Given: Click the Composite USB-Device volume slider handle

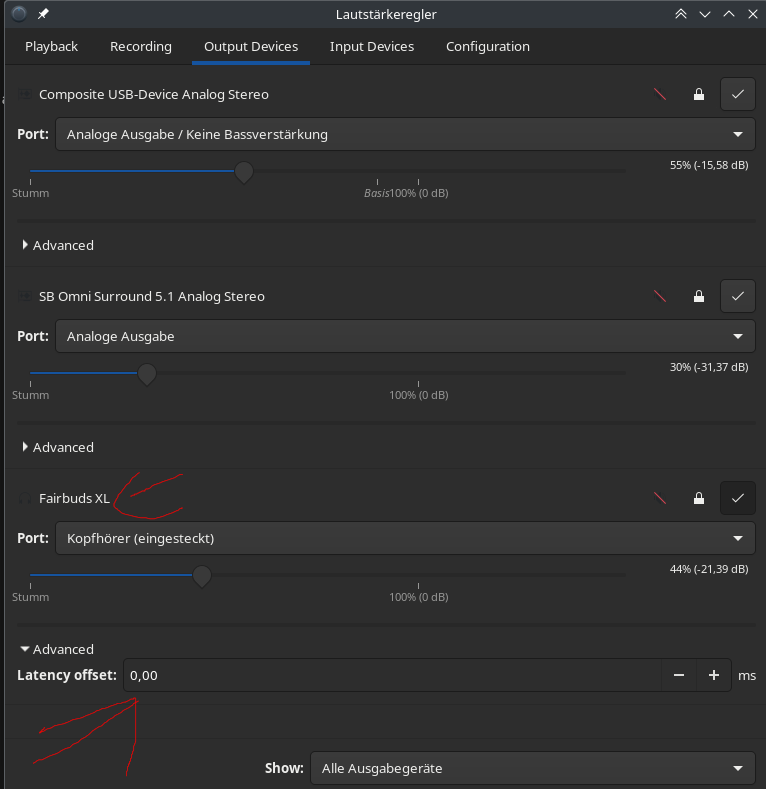Looking at the screenshot, I should point(244,173).
